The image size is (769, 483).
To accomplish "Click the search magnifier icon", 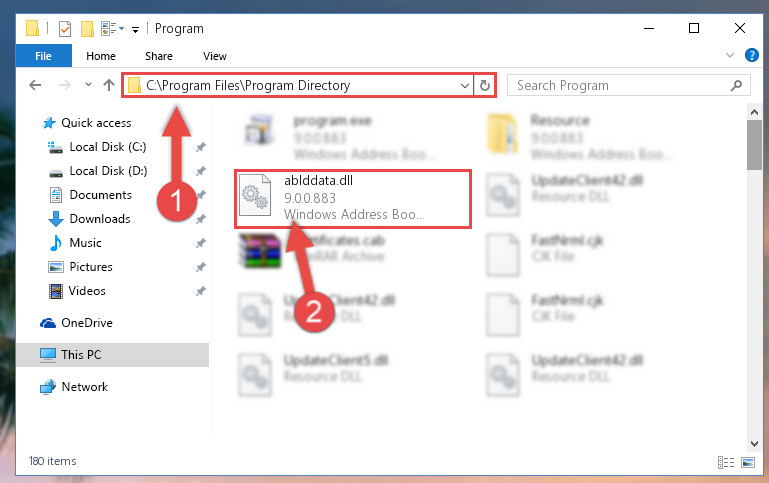I will [x=736, y=86].
